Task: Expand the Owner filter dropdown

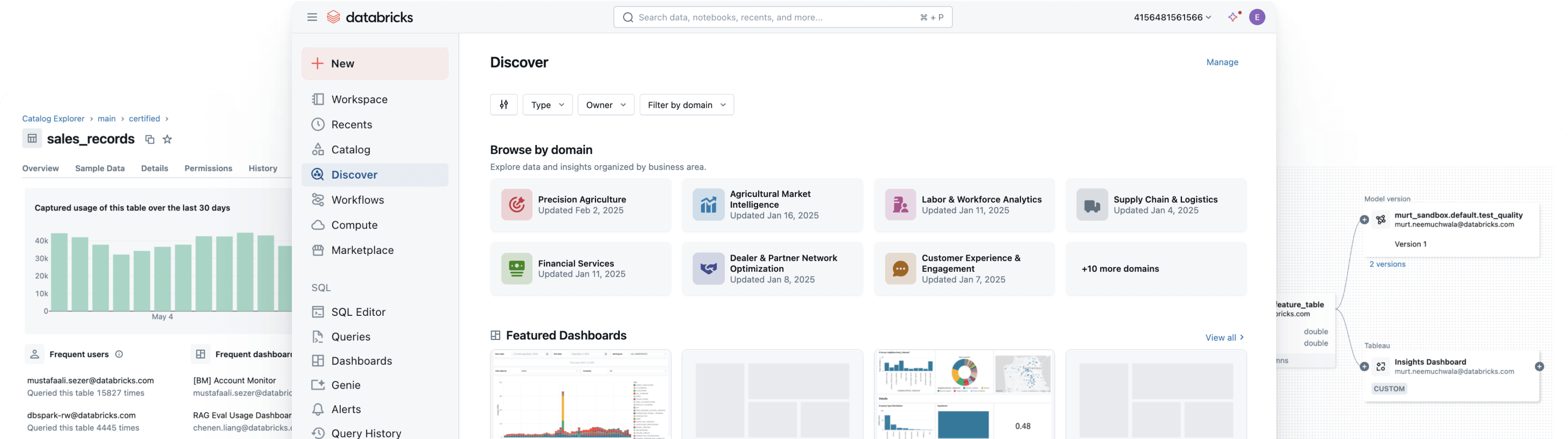Action: click(606, 104)
